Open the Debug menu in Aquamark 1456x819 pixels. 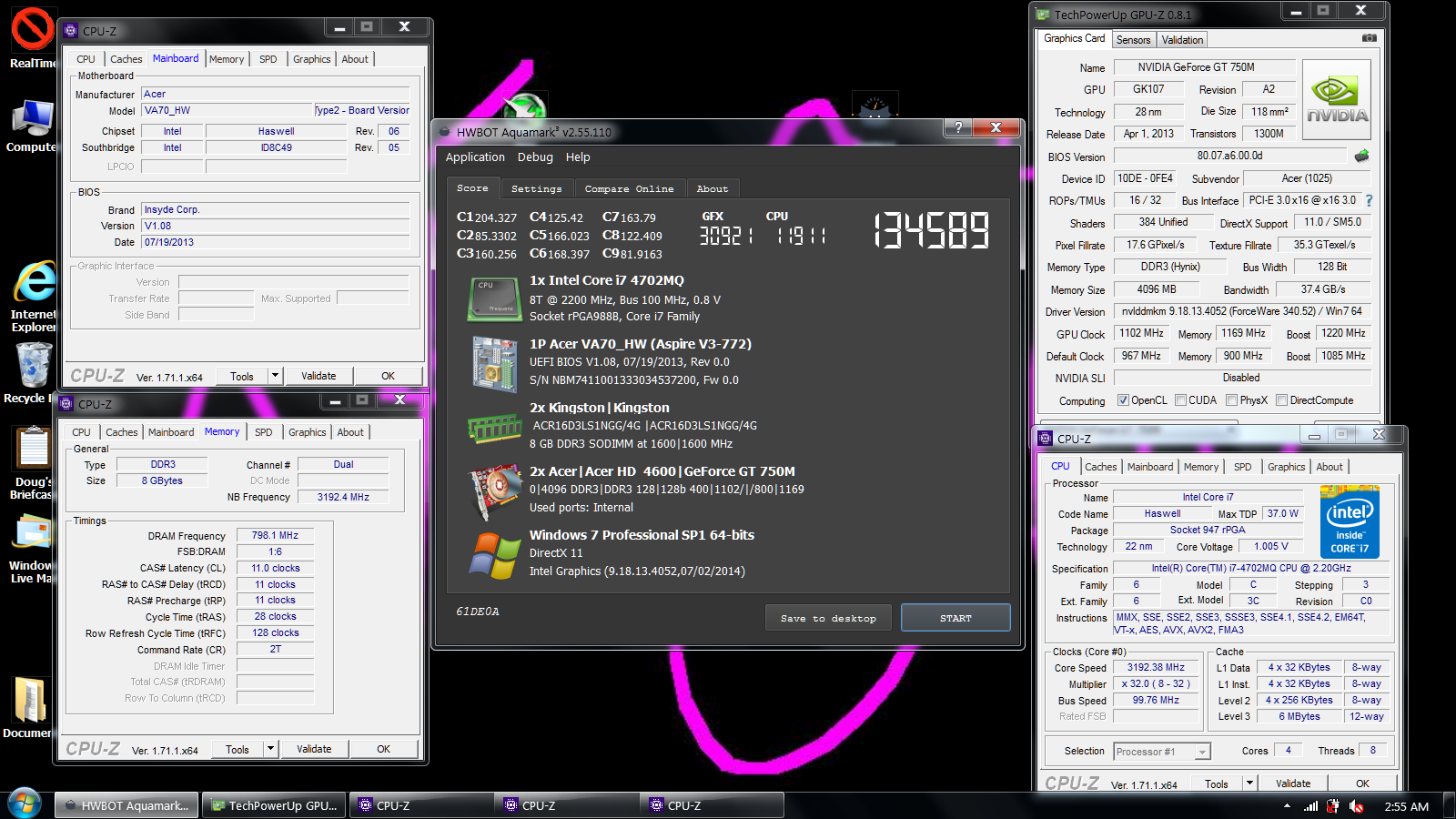[535, 157]
